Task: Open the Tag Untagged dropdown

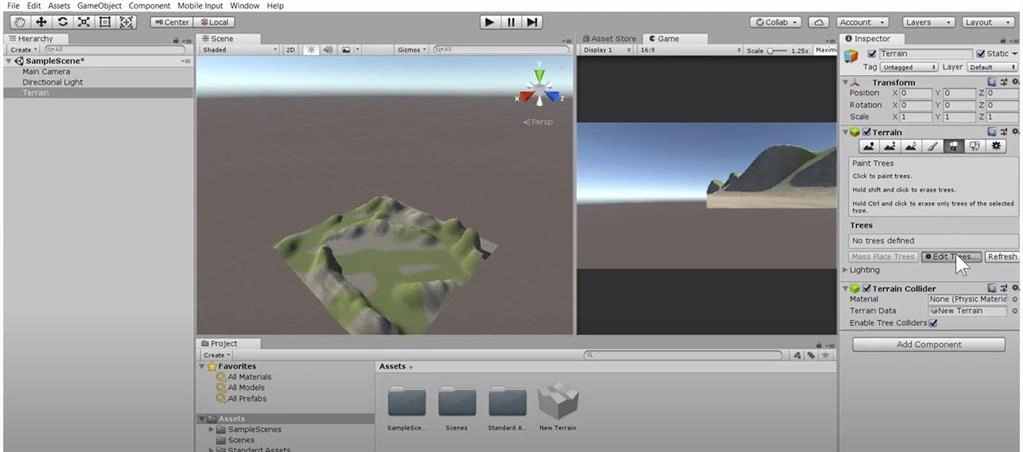Action: [909, 67]
